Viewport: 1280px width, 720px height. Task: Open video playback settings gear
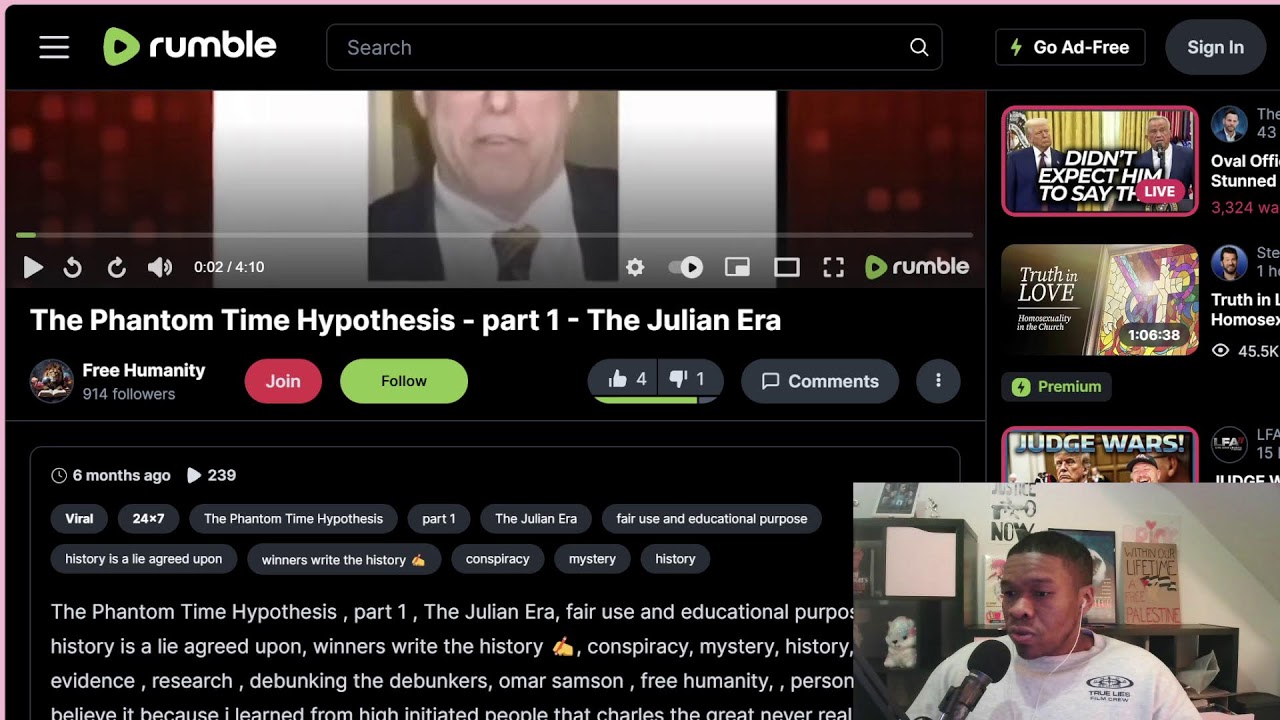pos(635,267)
